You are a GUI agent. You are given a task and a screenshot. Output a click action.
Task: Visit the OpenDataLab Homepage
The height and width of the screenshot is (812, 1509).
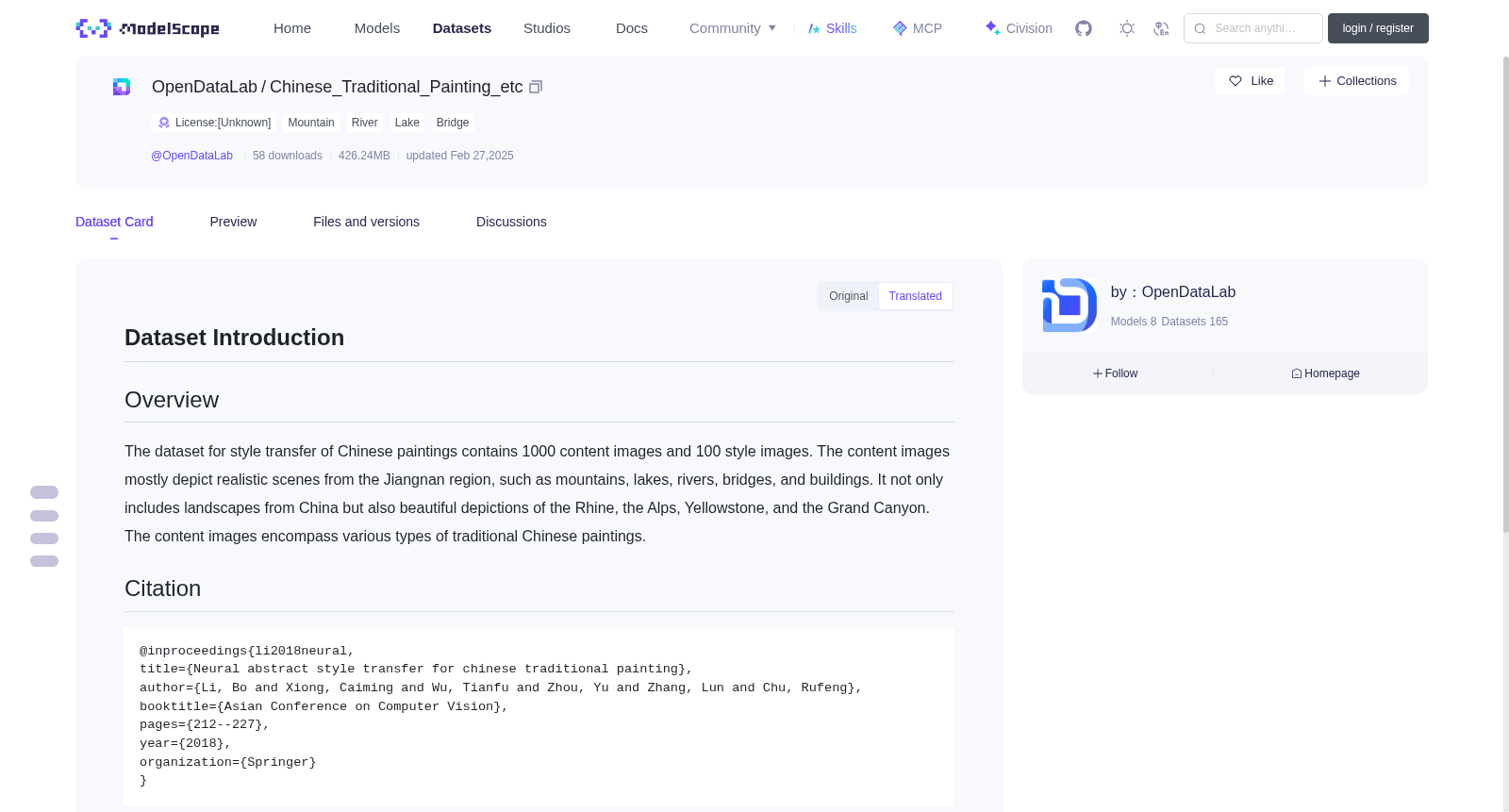tap(1325, 373)
